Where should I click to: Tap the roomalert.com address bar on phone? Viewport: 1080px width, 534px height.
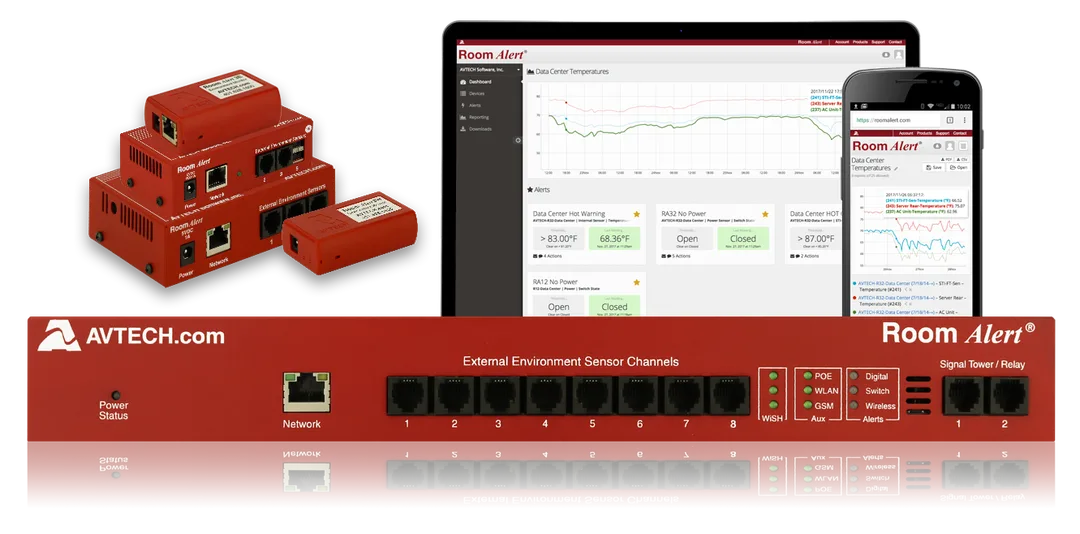(x=895, y=120)
